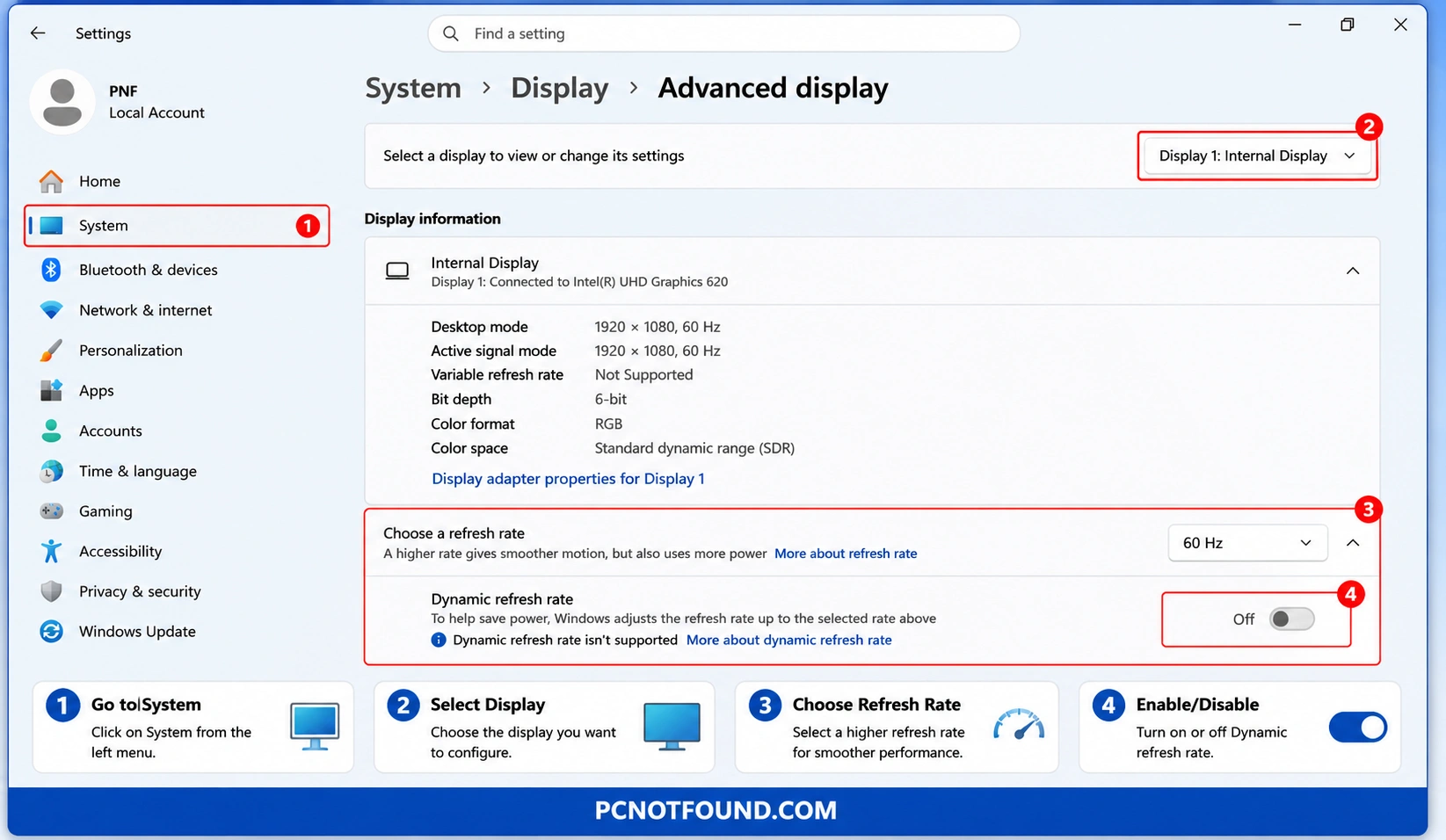
Task: Click the Desktop mode 1920 × 1080 value
Action: pos(658,327)
